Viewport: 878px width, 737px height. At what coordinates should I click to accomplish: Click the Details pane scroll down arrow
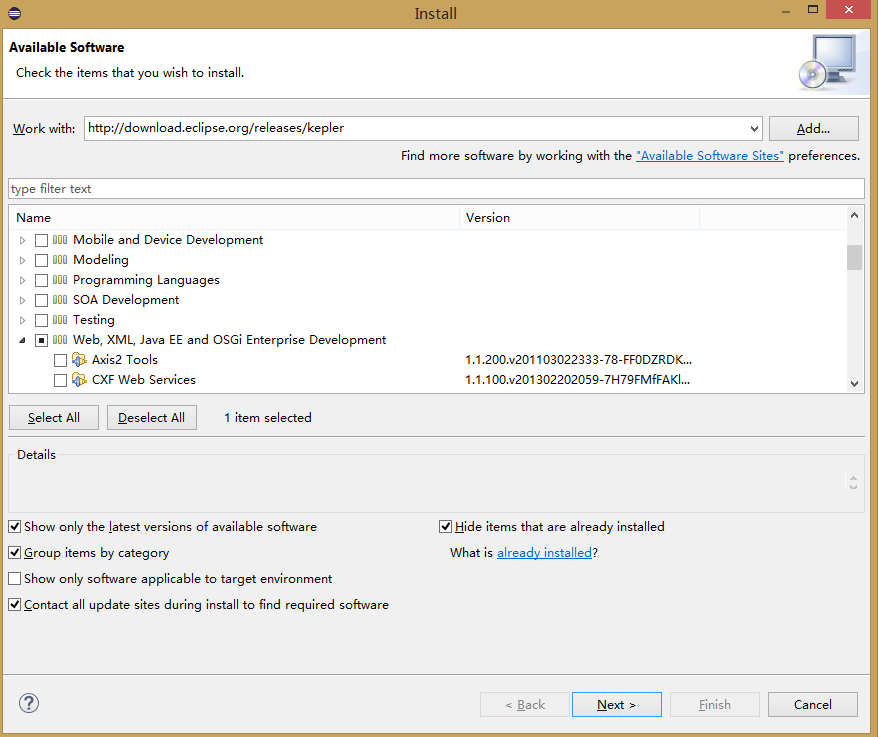[853, 487]
